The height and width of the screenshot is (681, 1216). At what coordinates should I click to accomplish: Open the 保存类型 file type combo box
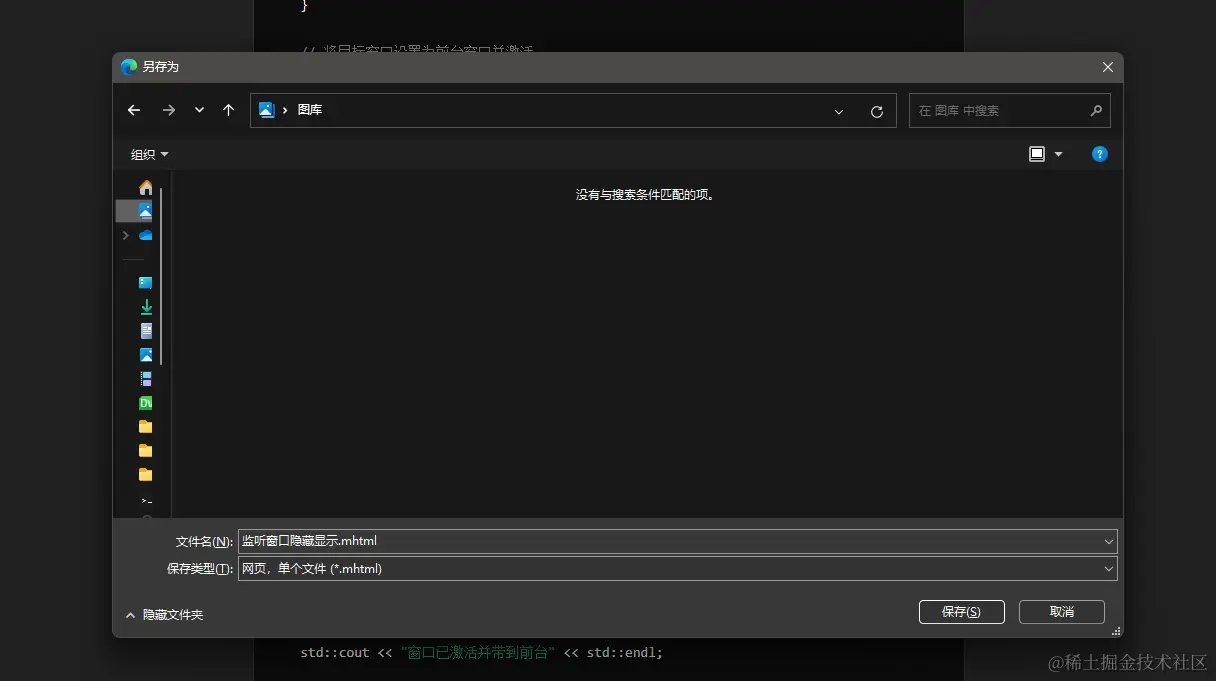[678, 568]
